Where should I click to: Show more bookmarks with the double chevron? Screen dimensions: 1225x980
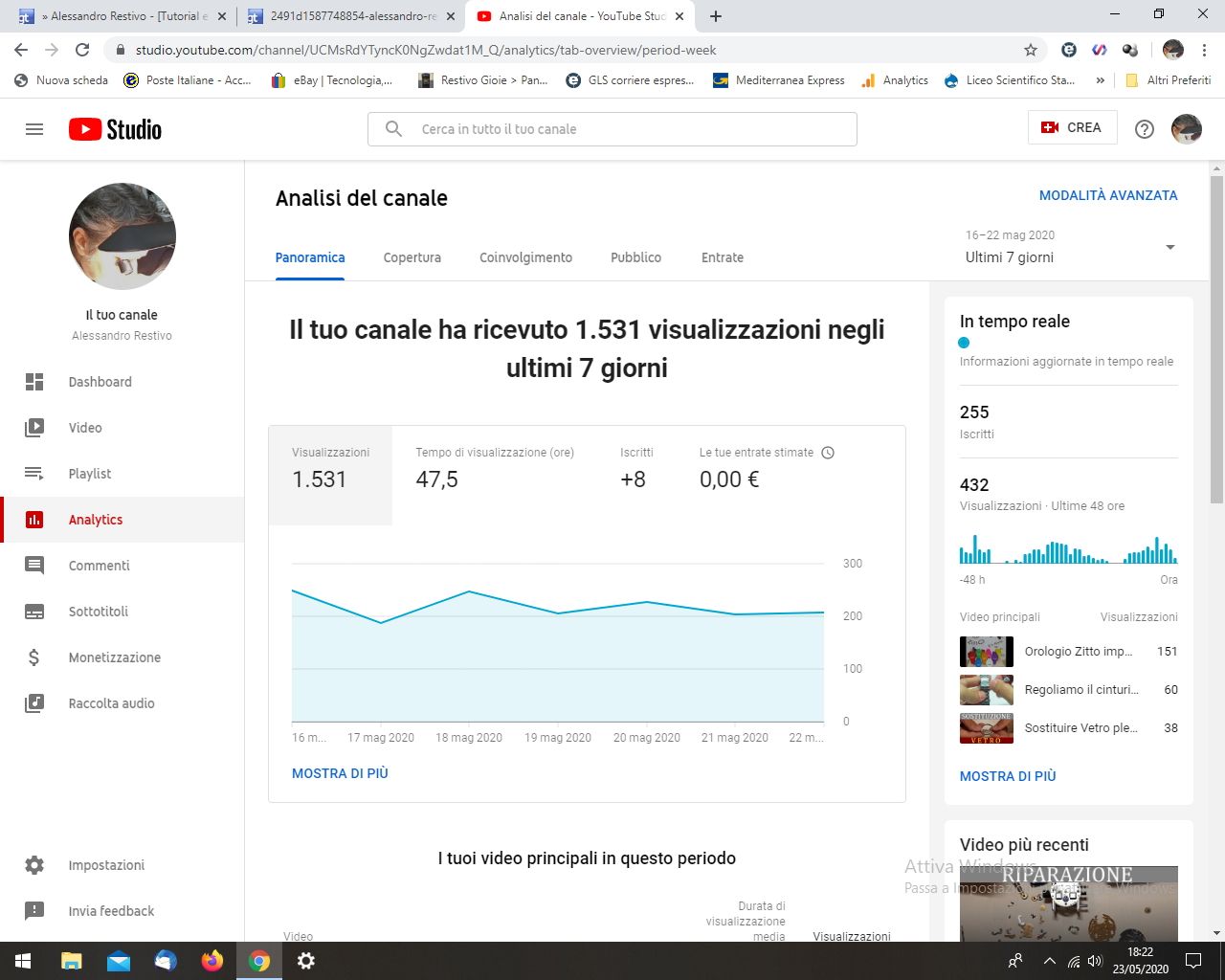1101,80
